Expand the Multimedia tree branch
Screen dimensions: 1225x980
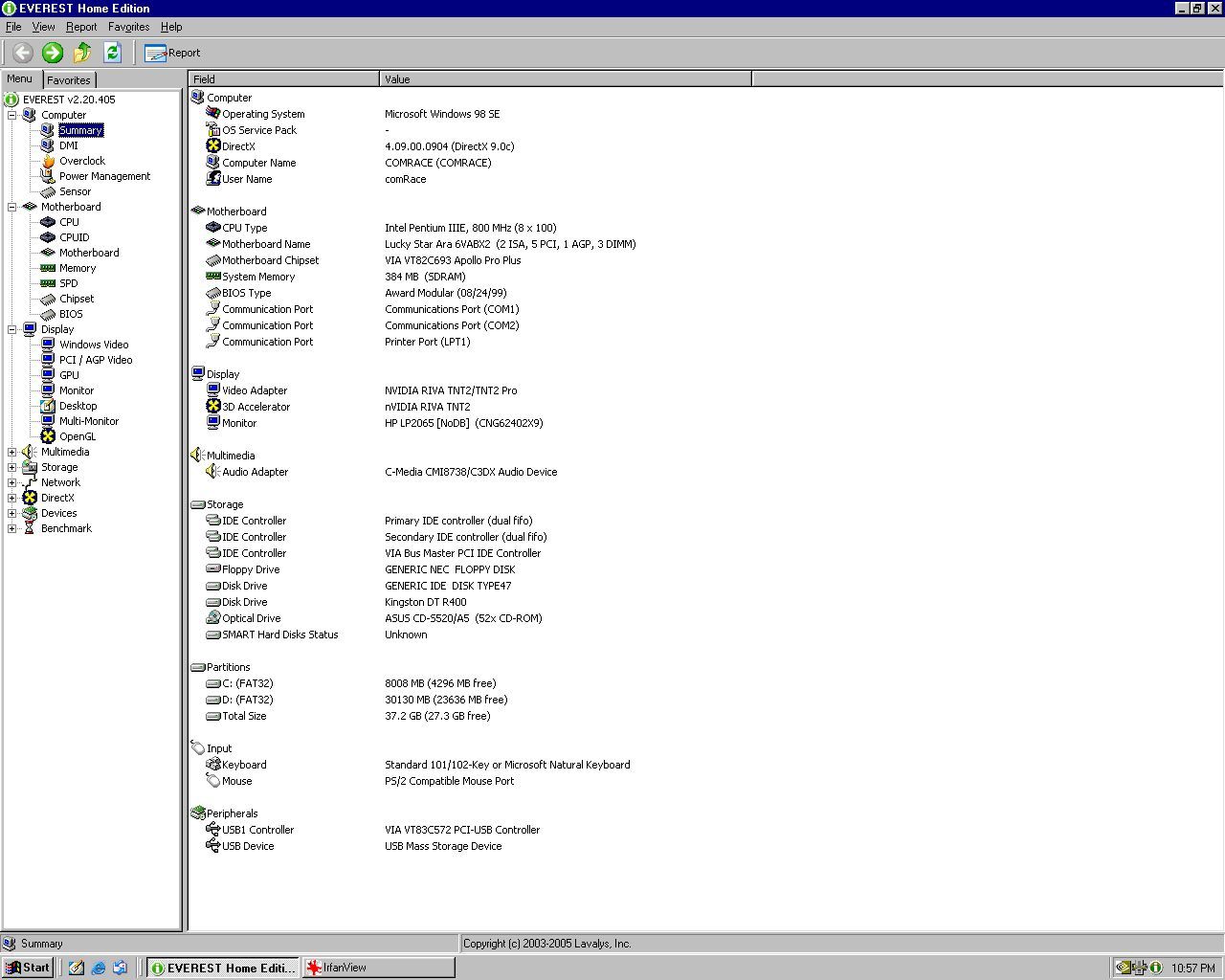[x=12, y=452]
